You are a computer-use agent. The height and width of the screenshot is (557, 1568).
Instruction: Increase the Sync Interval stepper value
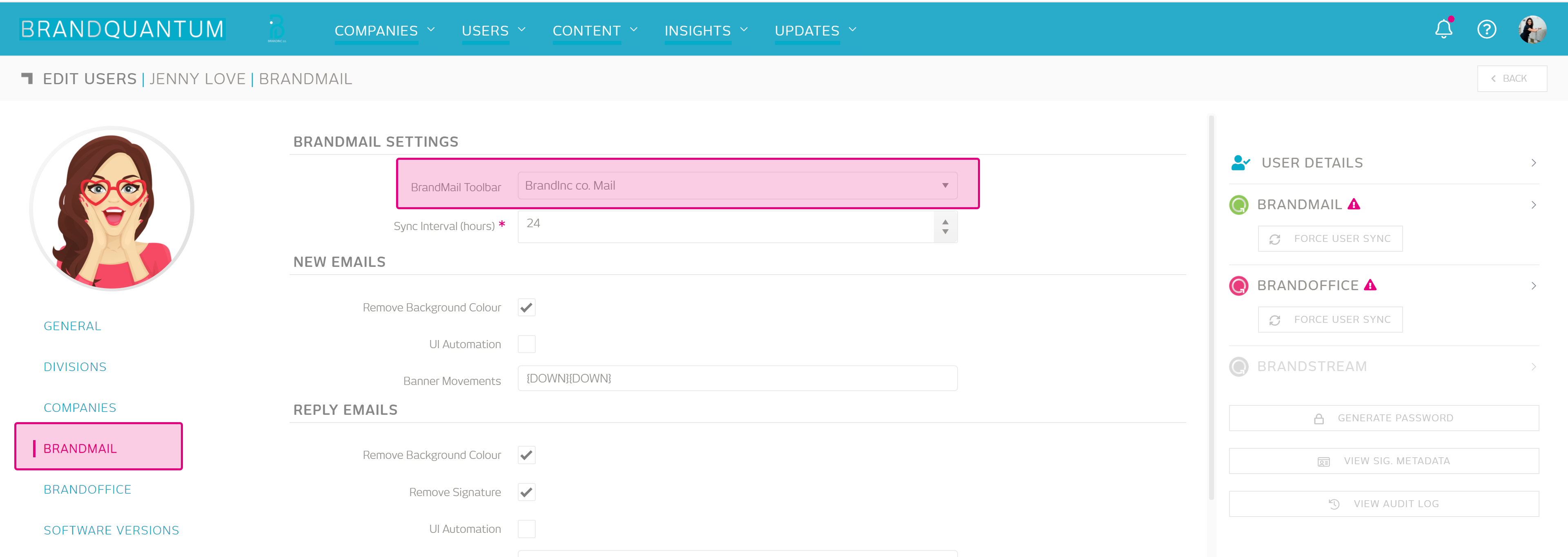945,222
